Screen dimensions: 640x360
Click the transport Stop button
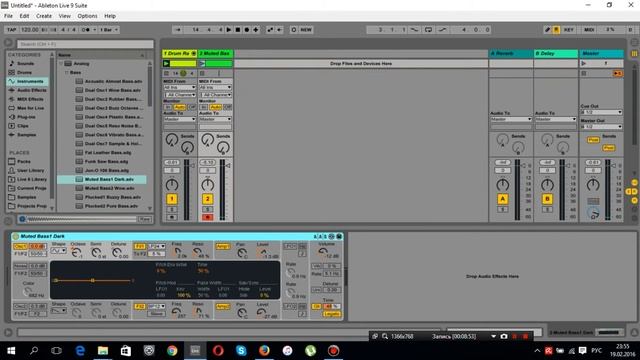pos(238,30)
